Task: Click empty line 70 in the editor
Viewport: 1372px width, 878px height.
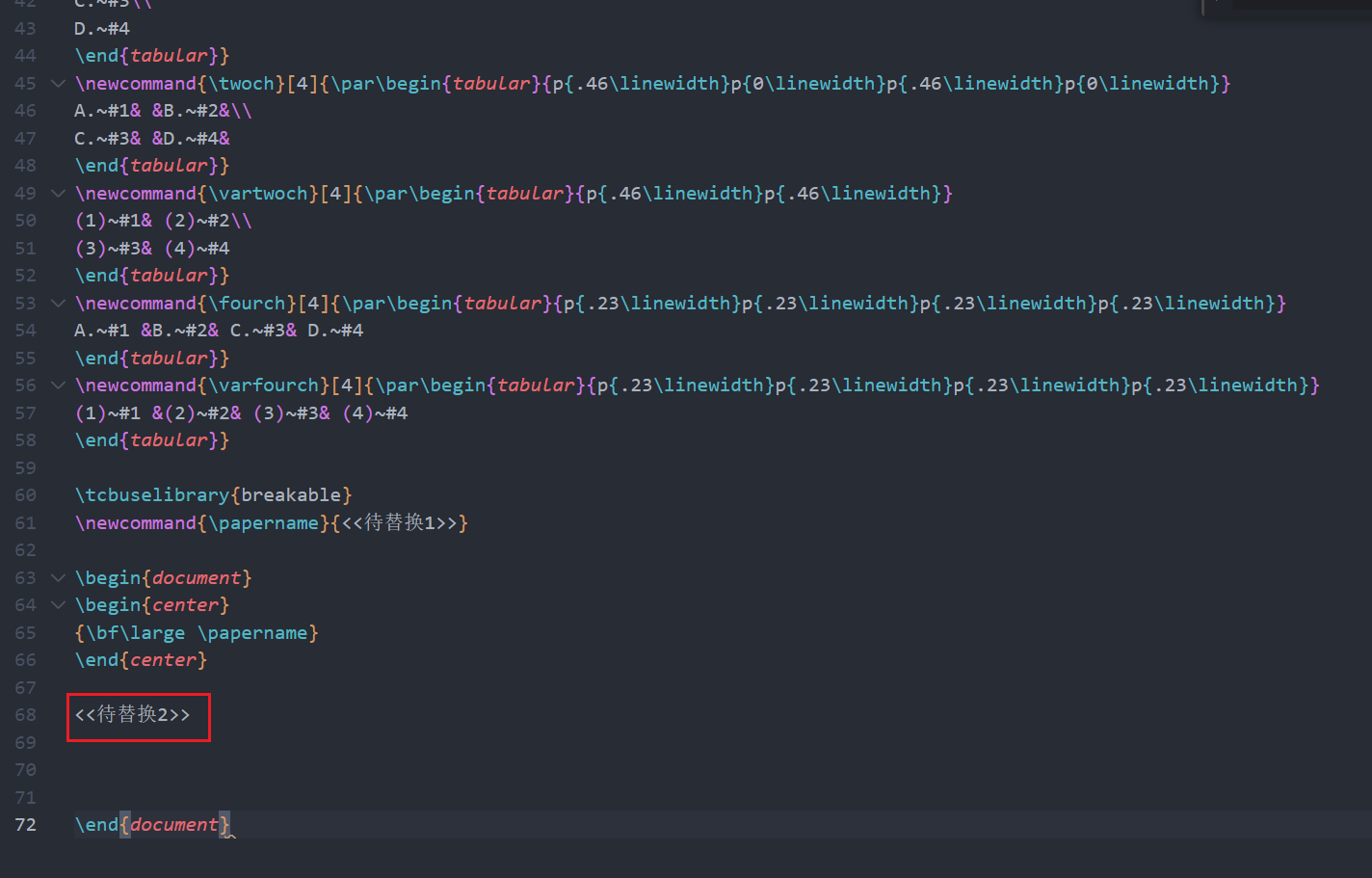Action: tap(385, 770)
